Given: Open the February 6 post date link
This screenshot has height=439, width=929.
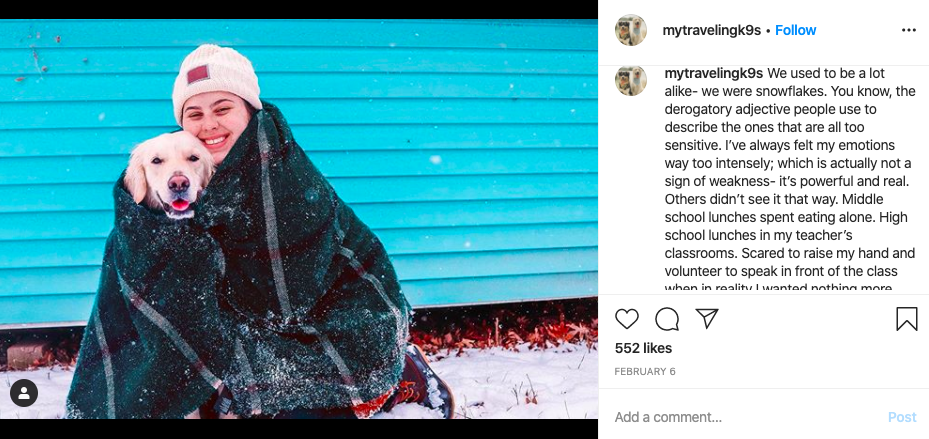Looking at the screenshot, I should click(x=645, y=371).
